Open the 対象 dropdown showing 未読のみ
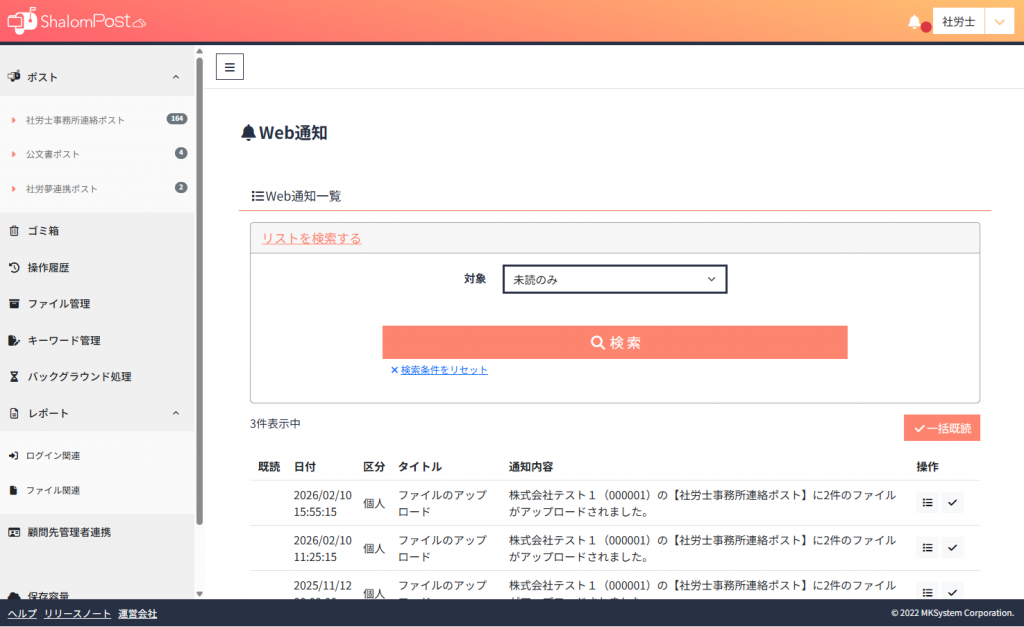Image resolution: width=1024 pixels, height=627 pixels. click(614, 280)
